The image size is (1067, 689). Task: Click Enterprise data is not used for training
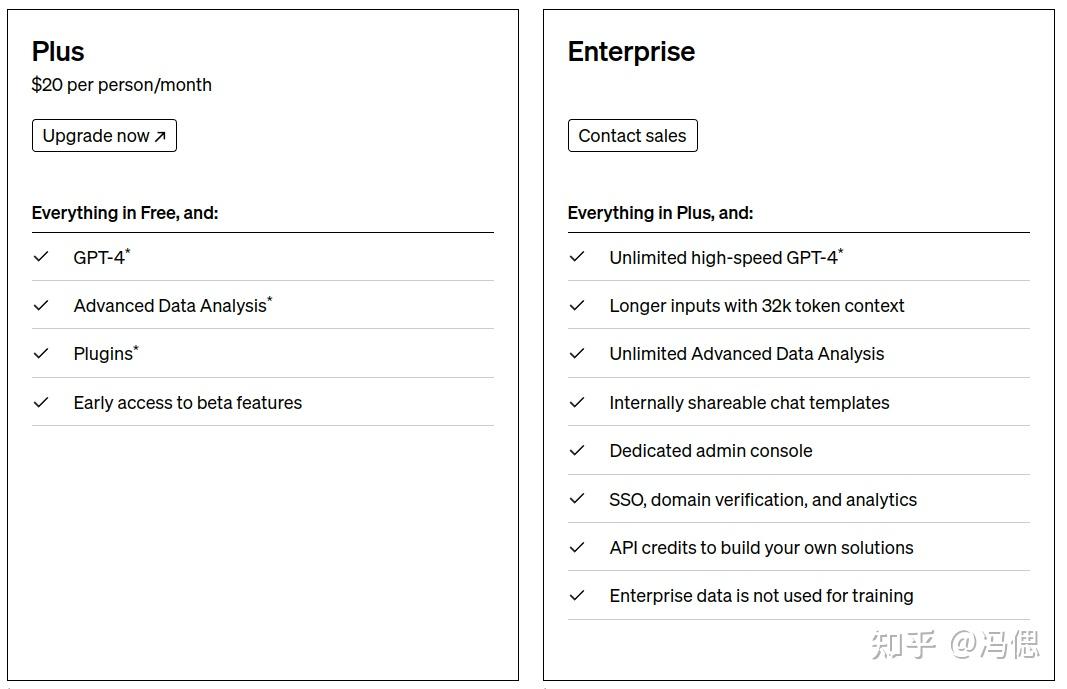[x=761, y=596]
